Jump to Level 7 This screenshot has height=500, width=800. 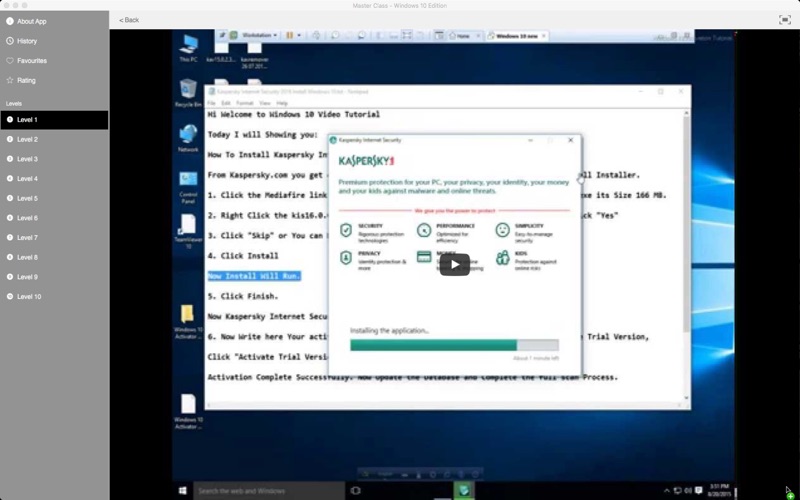[x=54, y=238]
